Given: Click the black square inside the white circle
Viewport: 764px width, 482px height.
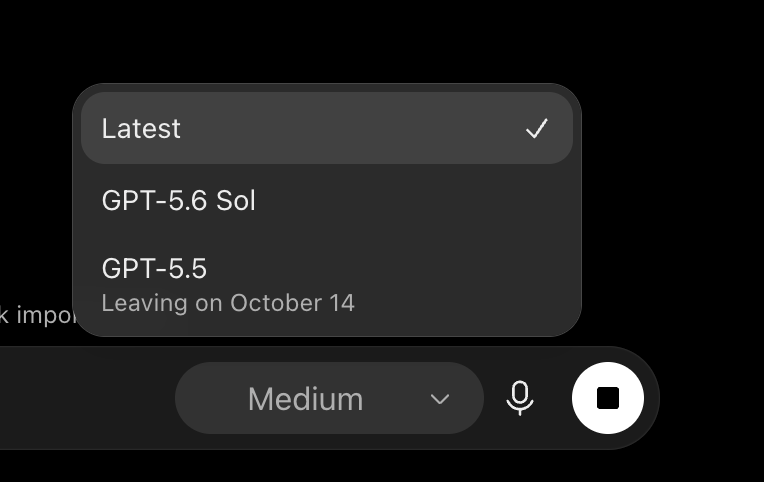Looking at the screenshot, I should (608, 398).
